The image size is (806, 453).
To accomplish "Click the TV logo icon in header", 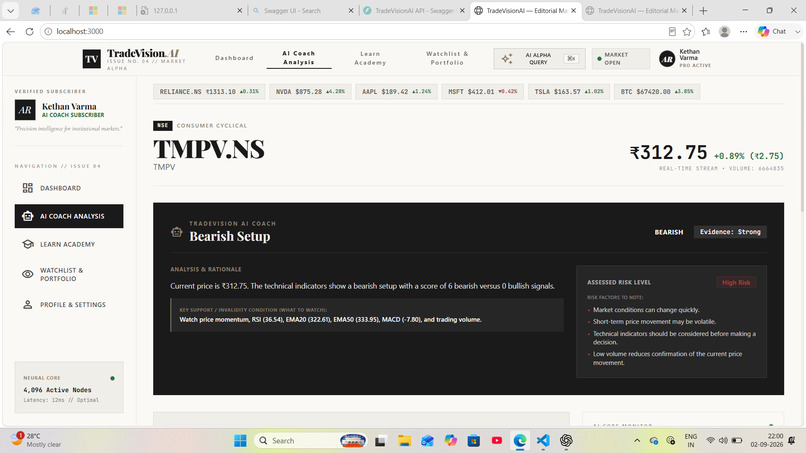I will coord(91,59).
